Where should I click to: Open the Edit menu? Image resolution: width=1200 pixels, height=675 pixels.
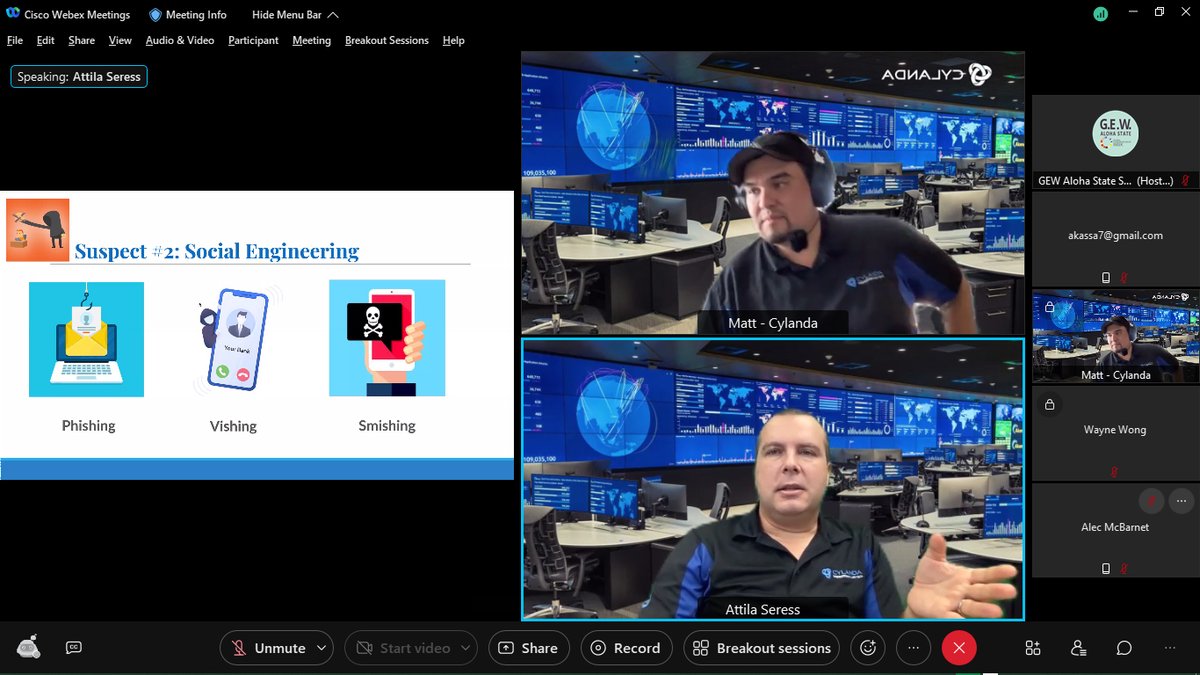coord(46,41)
